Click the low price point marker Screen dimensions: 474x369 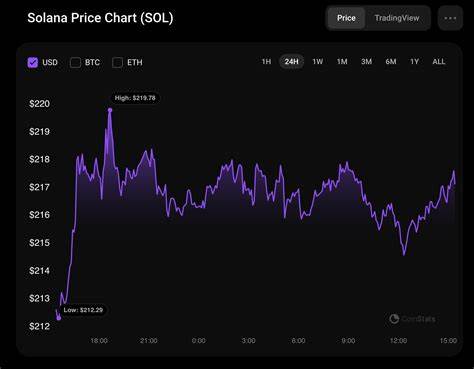coord(59,318)
